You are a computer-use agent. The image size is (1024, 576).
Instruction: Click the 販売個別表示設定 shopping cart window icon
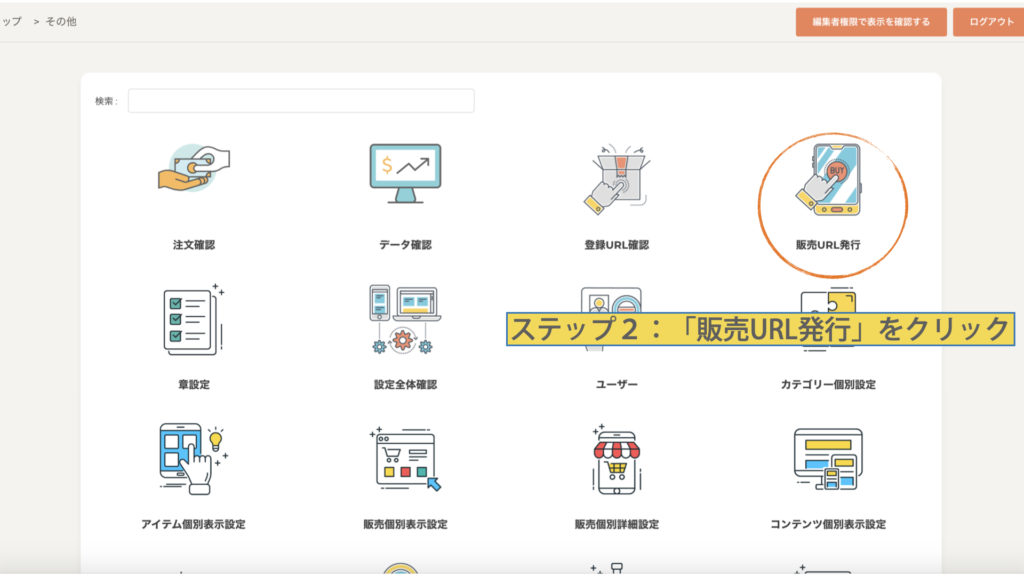405,458
